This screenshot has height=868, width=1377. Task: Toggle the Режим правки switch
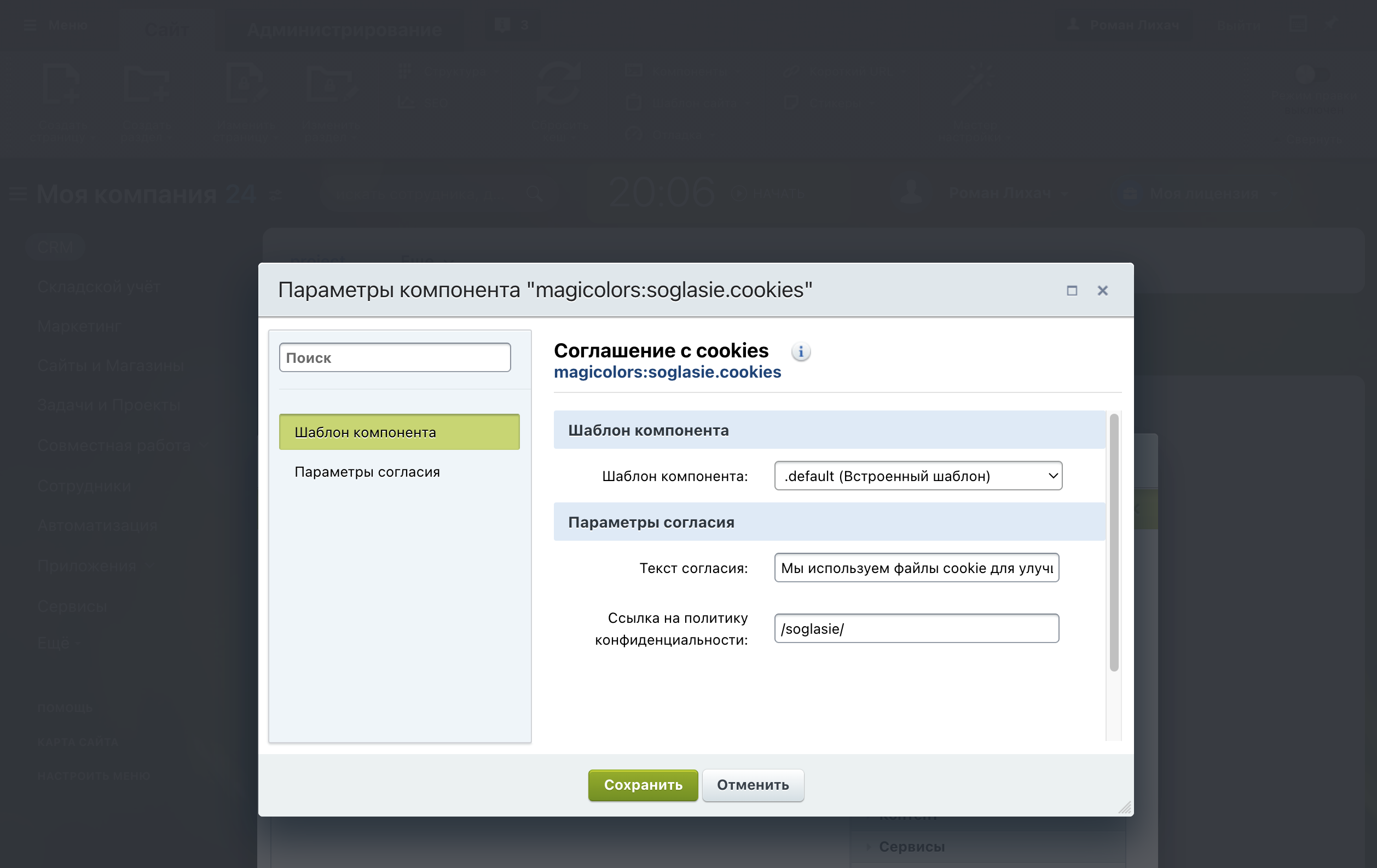tap(1313, 74)
